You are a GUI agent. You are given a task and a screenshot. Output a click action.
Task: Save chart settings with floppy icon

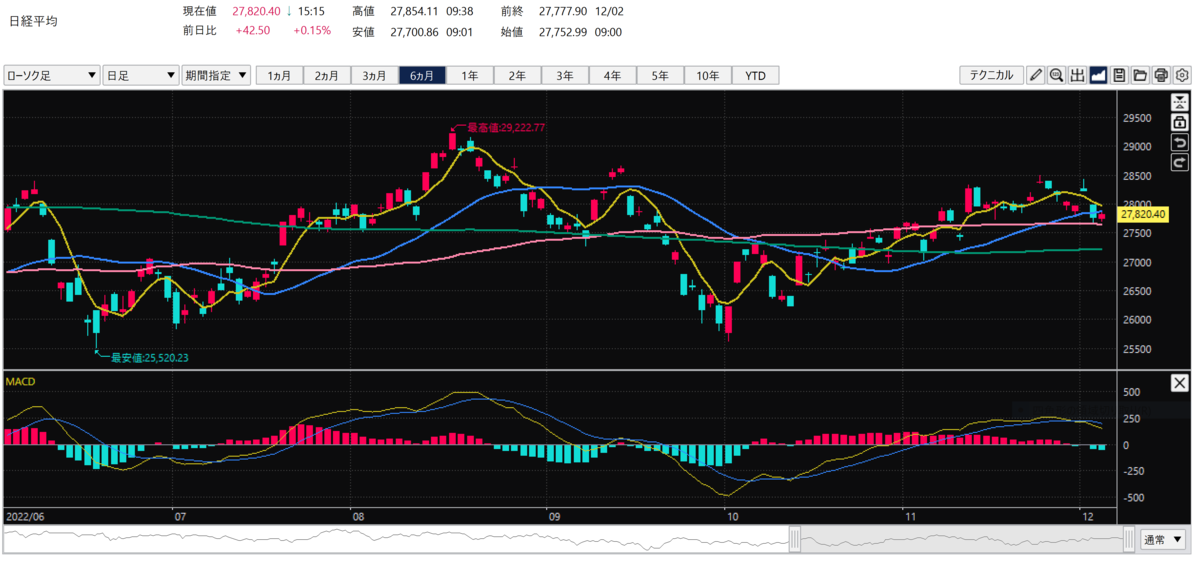(1119, 75)
